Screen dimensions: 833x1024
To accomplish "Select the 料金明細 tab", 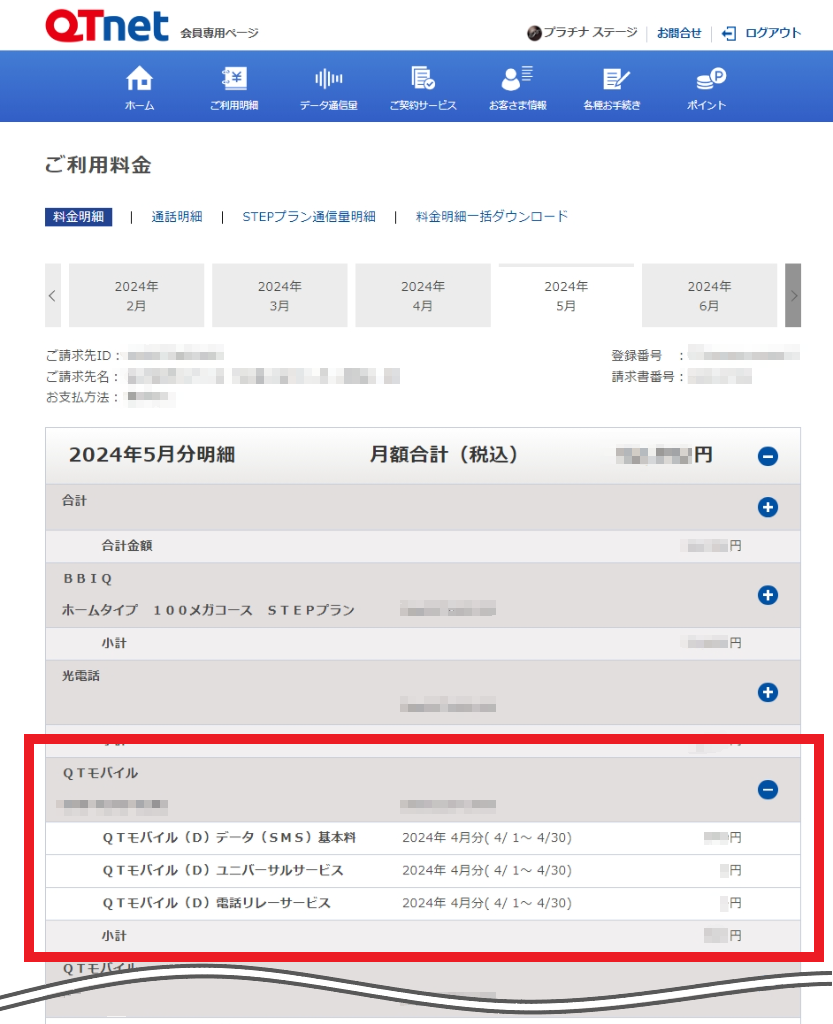I will (x=78, y=217).
